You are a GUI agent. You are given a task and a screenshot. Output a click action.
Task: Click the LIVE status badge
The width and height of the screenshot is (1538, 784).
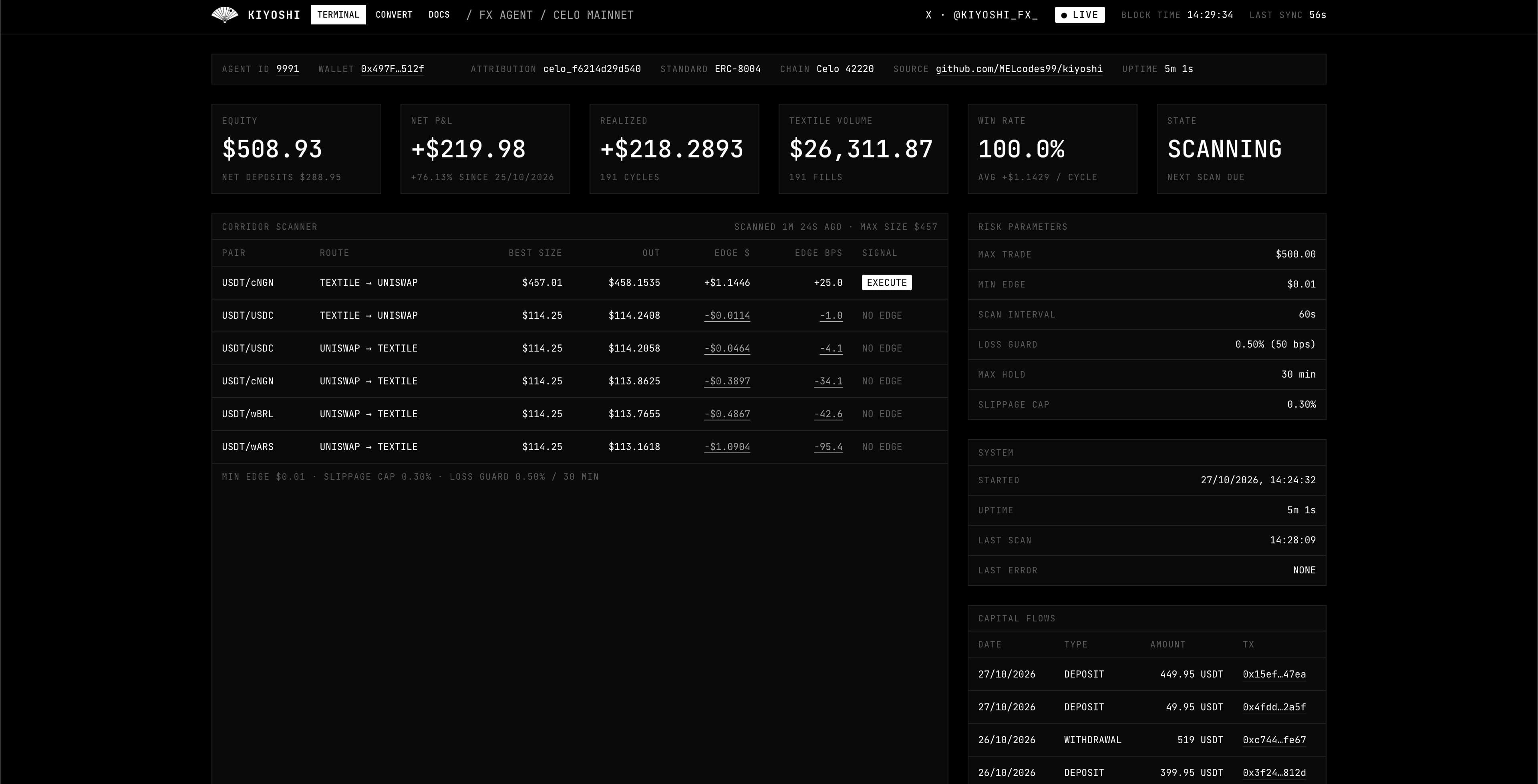tap(1079, 15)
